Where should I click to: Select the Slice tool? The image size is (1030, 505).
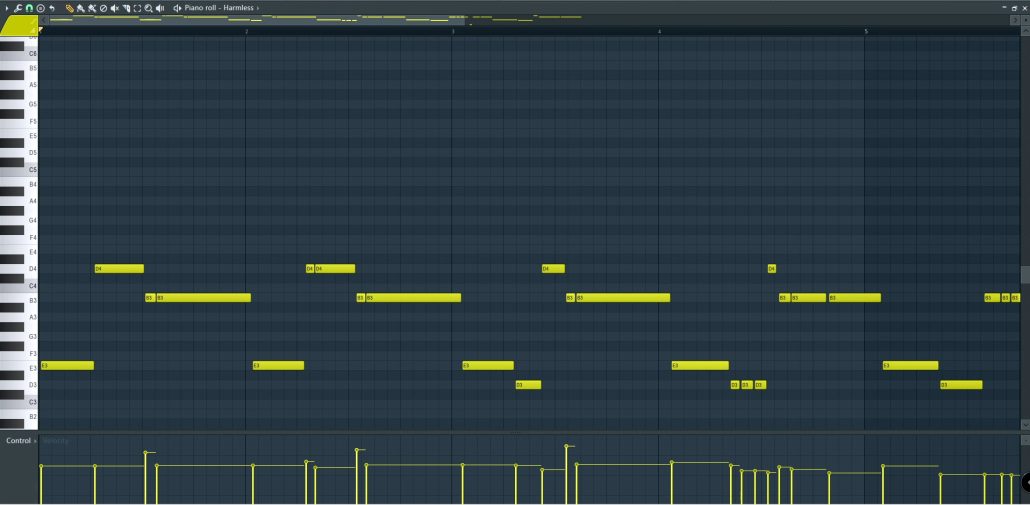point(126,8)
